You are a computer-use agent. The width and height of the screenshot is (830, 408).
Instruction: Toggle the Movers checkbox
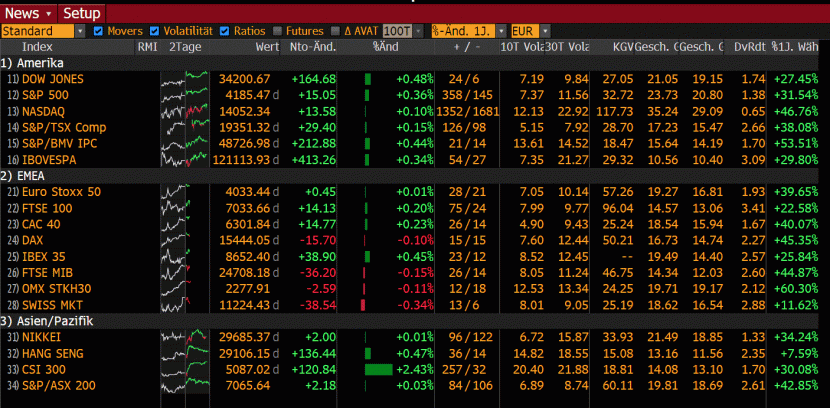coord(98,31)
